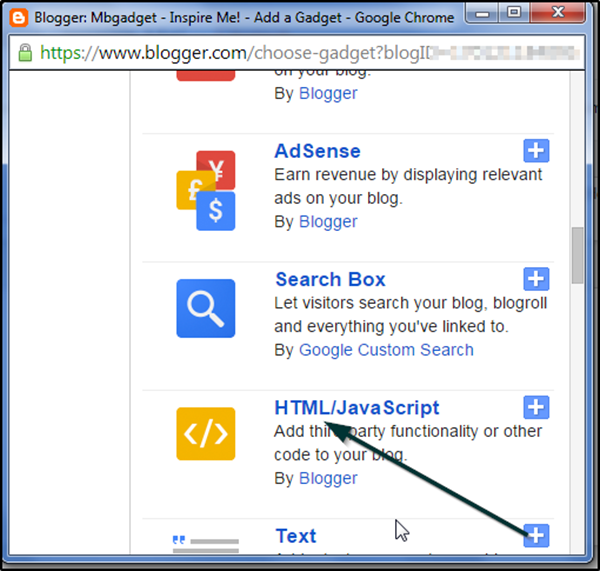Add the Text gadget with its plus button

536,535
